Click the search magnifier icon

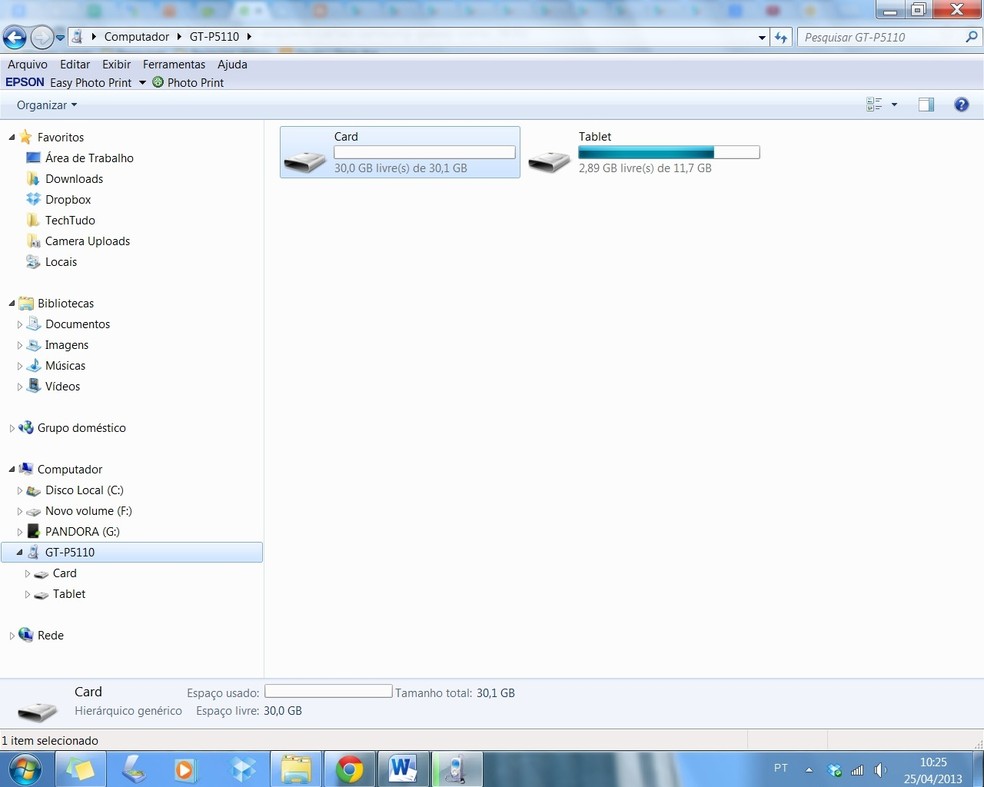pos(971,37)
